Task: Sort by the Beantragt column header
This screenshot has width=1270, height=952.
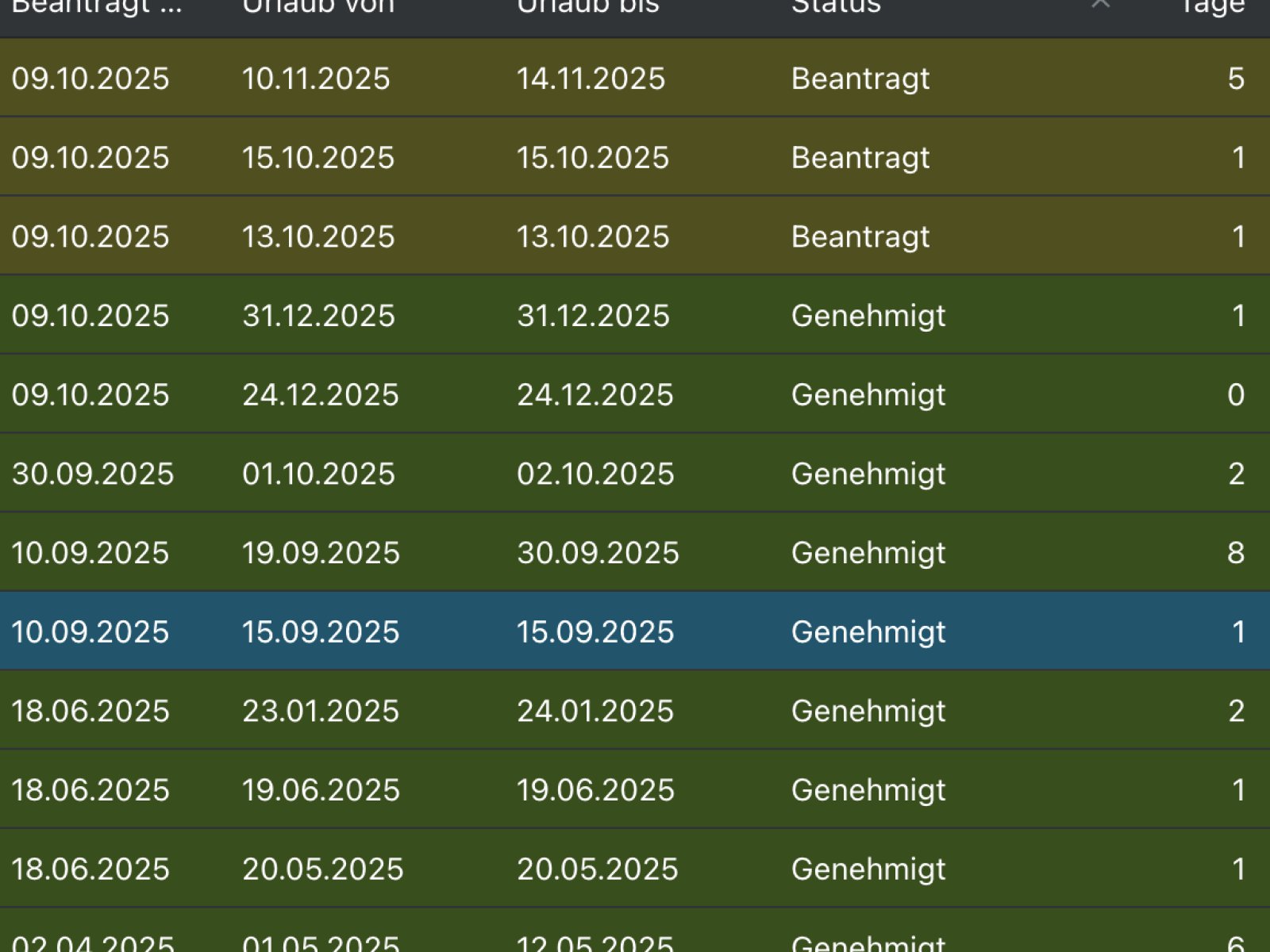Action: (97, 6)
